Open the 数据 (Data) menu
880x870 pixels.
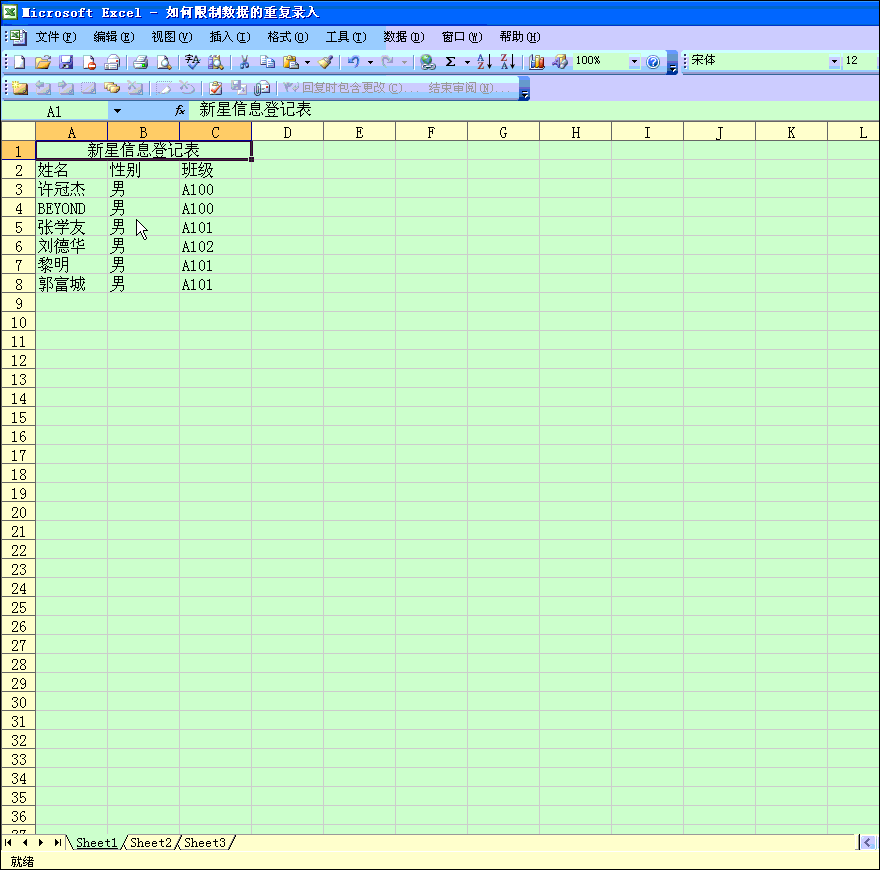[x=403, y=37]
